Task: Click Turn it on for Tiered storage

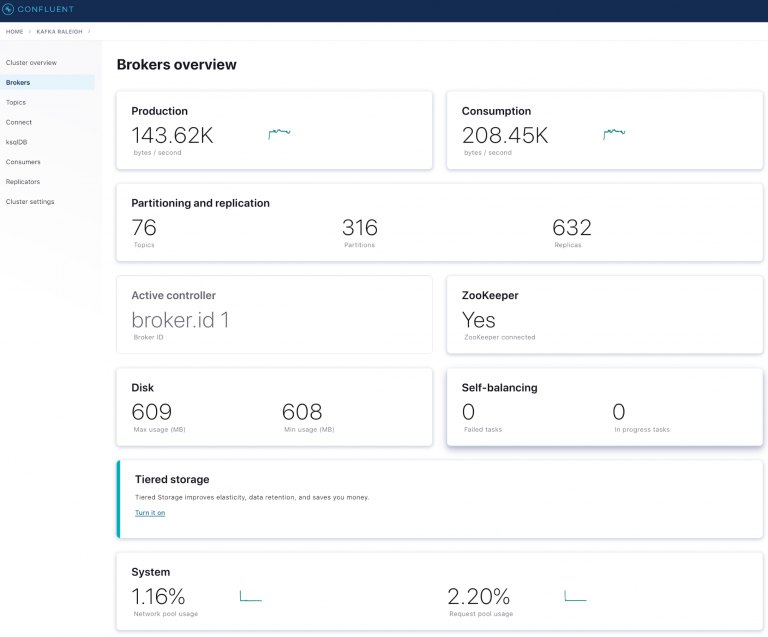Action: point(150,513)
